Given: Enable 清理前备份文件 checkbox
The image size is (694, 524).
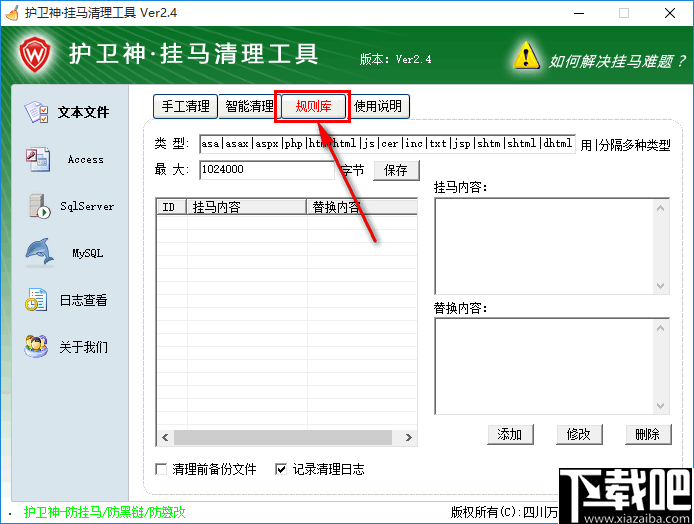Looking at the screenshot, I should (161, 469).
